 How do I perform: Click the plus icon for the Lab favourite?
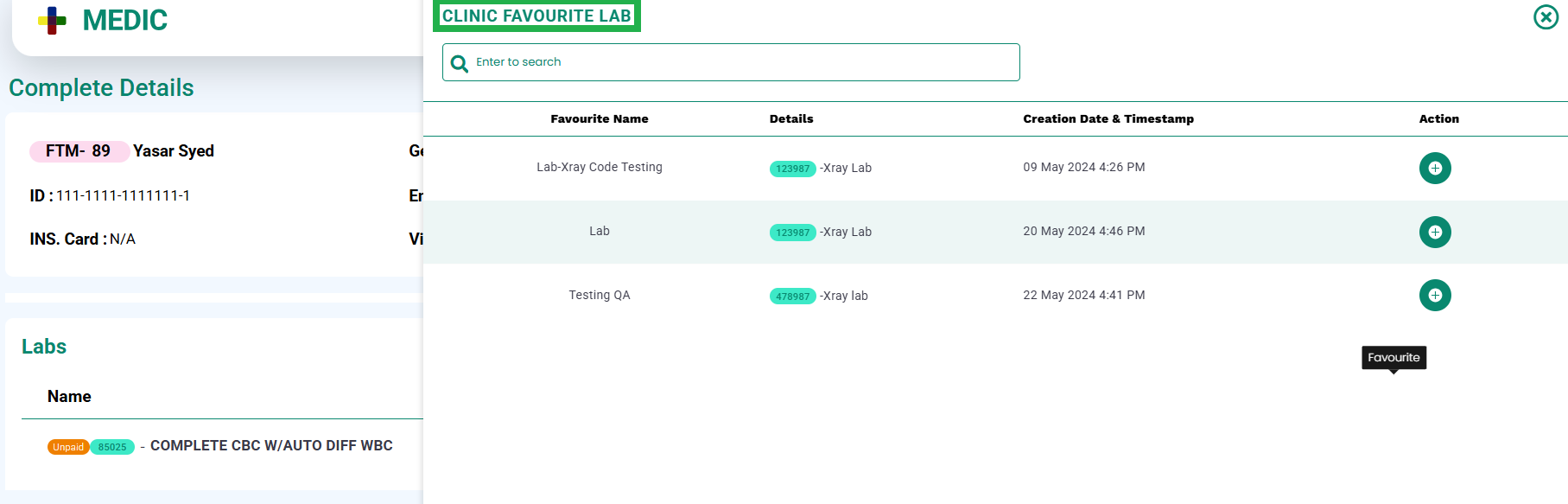pos(1435,232)
